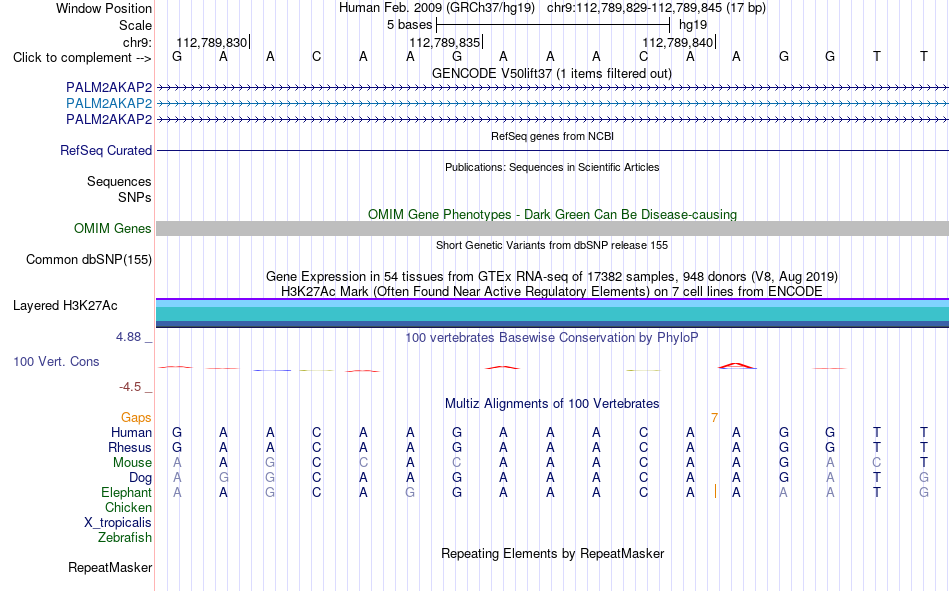This screenshot has width=950, height=591.
Task: Click '100 vertebrates Basewise Conservation by PhyloP'
Action: pos(552,338)
